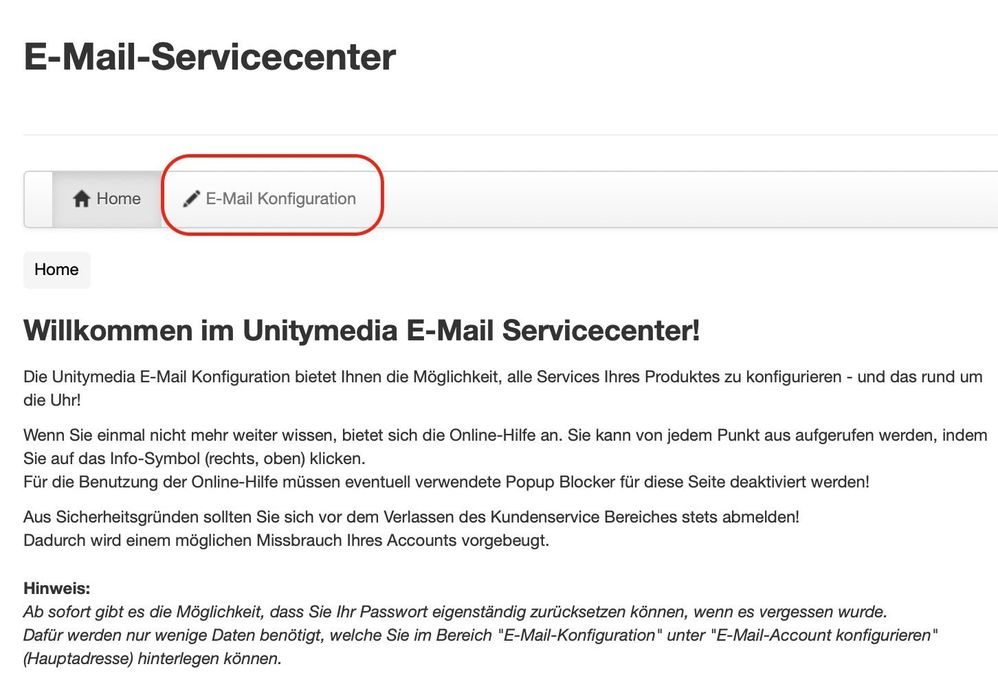Click the E-Mail-Servicecenter page title
The height and width of the screenshot is (678, 998).
click(210, 57)
